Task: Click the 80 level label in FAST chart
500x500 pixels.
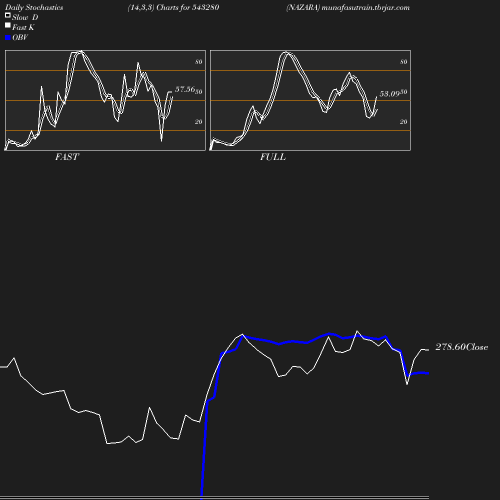Action: [199, 62]
